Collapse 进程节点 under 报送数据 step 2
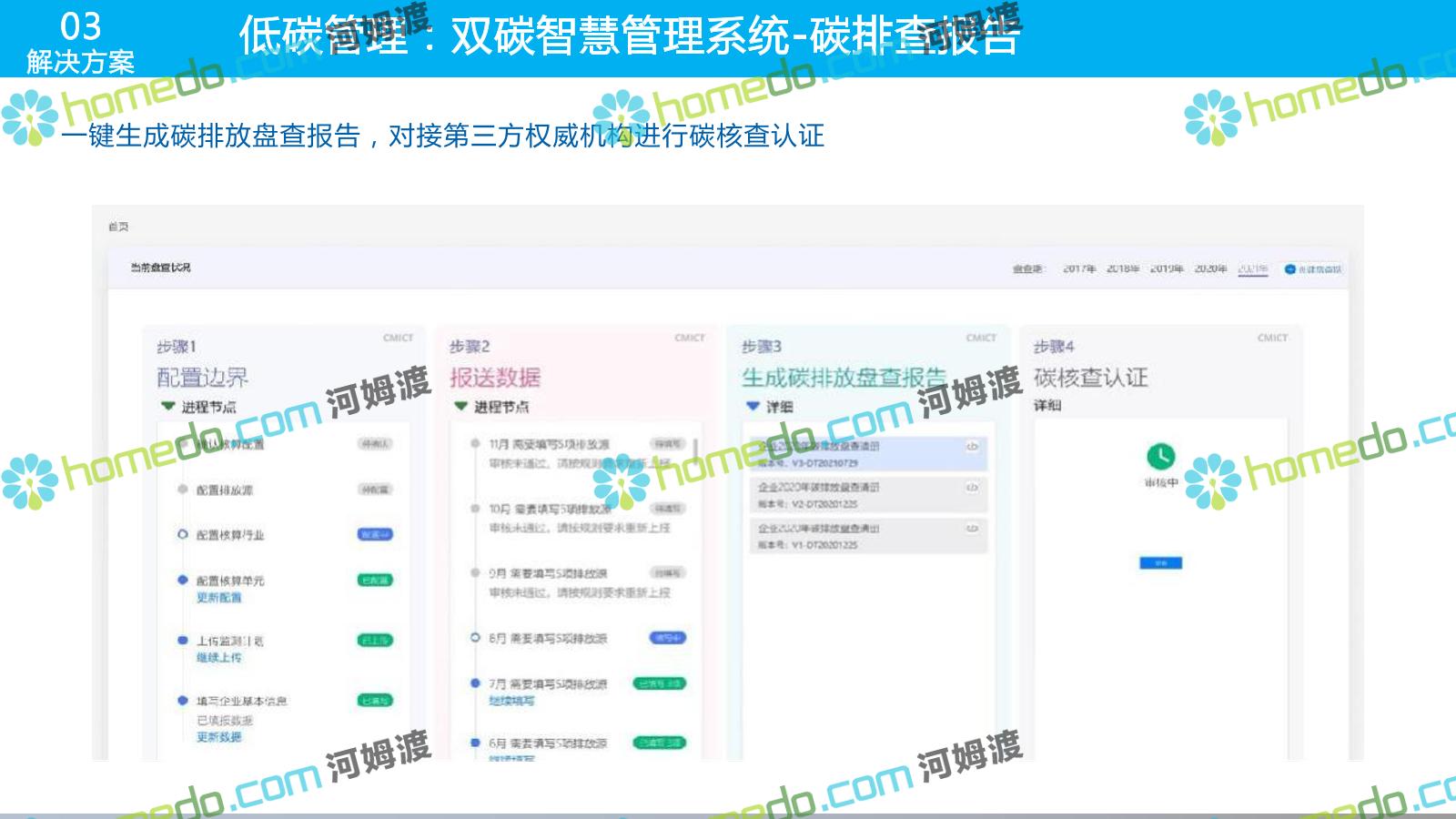This screenshot has height=819, width=1456. 460,407
